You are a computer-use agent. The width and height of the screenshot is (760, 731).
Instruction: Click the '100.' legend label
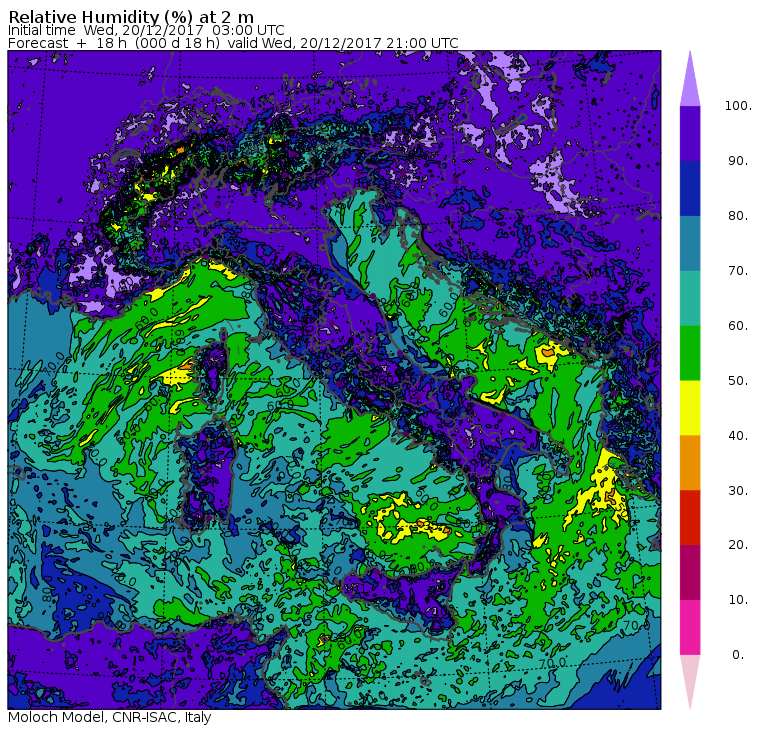[738, 106]
